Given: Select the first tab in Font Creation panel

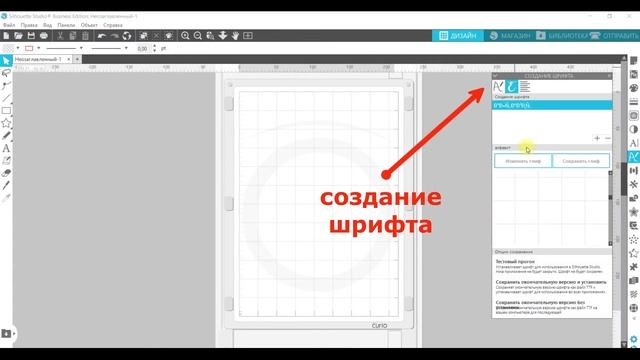Looking at the screenshot, I should pyautogui.click(x=498, y=87).
